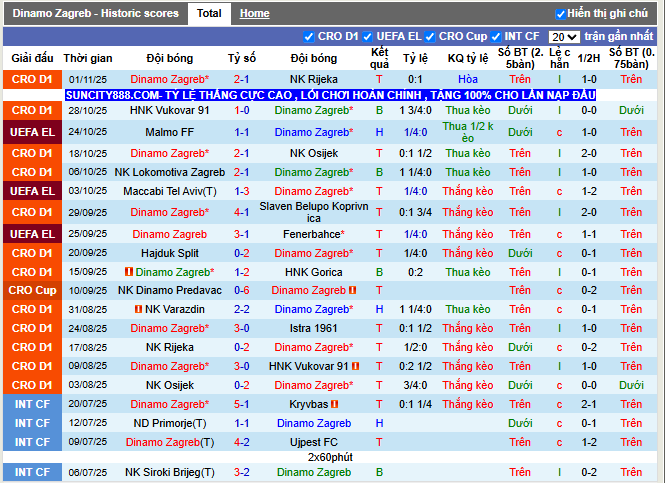Uncheck the CRO Cup league filter
The width and height of the screenshot is (665, 483).
coord(430,37)
